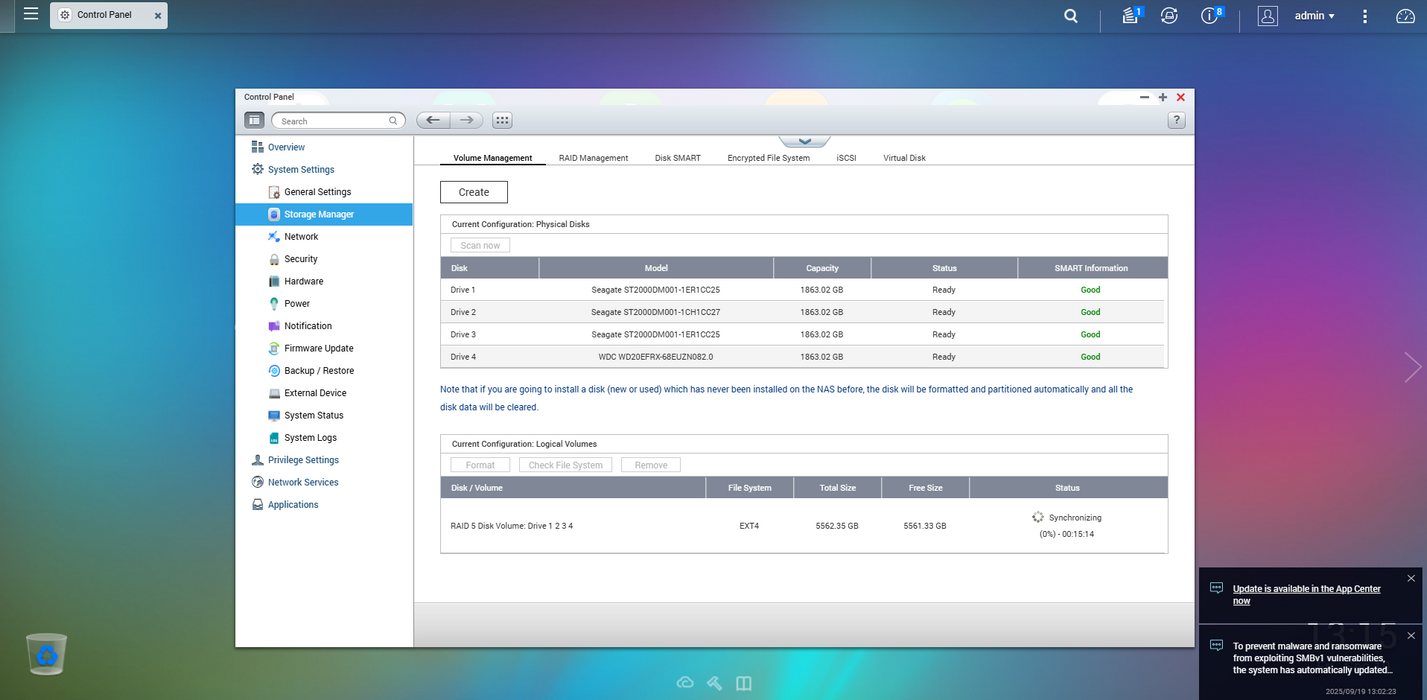Click the Synchronizing status indicator
Image resolution: width=1427 pixels, height=700 pixels.
1067,518
